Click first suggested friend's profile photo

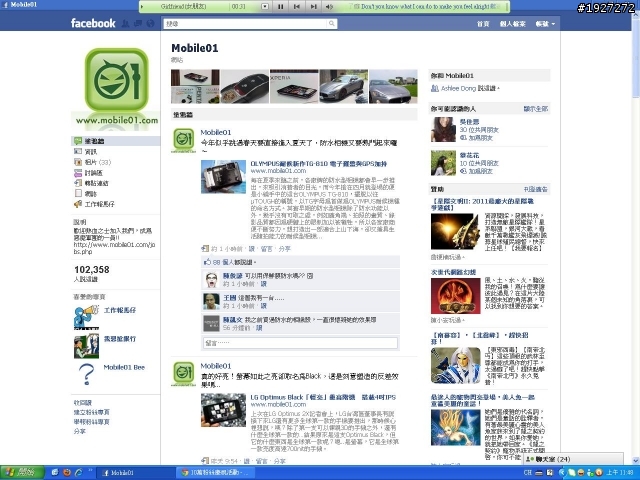pyautogui.click(x=443, y=129)
